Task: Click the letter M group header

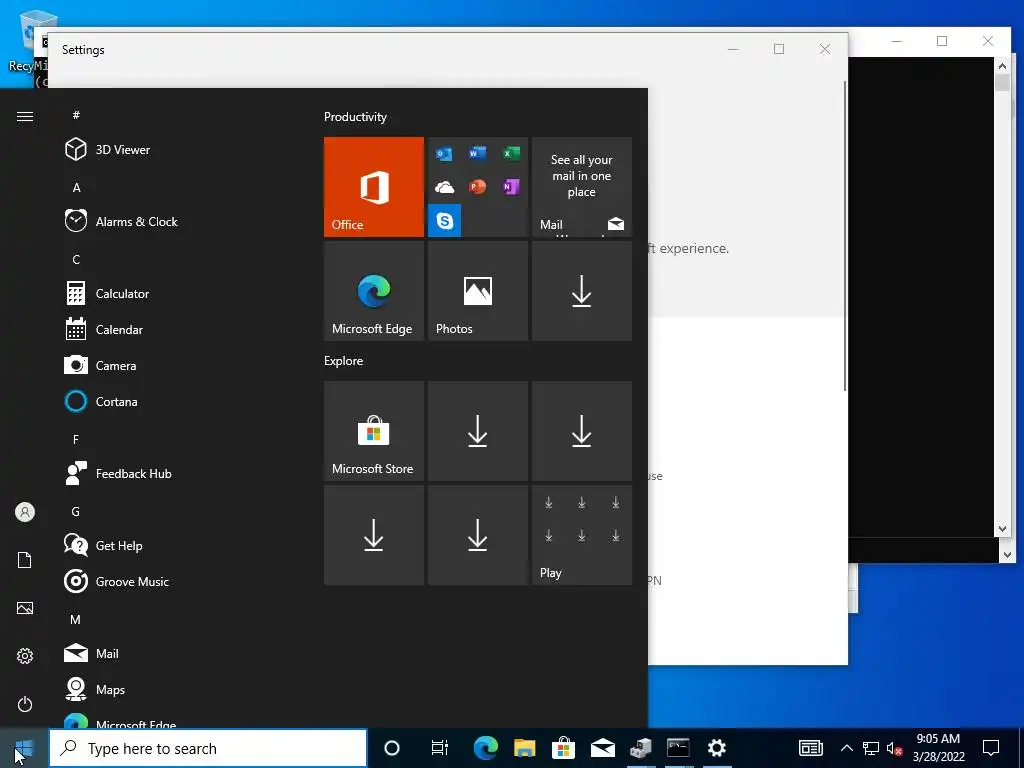Action: click(x=76, y=619)
